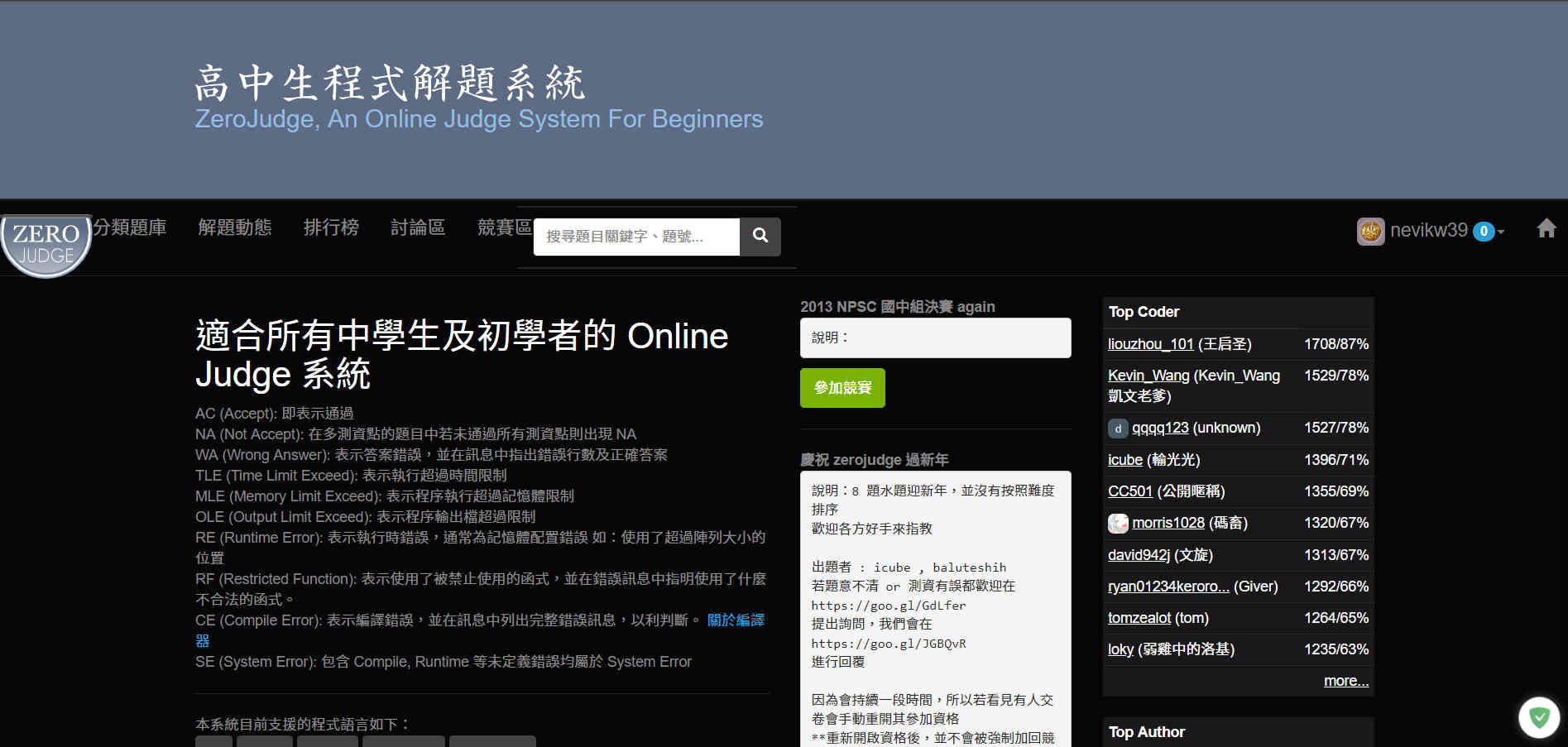Screen dimensions: 1568x747
Task: Open the 分類題庫 menu
Action: point(130,227)
